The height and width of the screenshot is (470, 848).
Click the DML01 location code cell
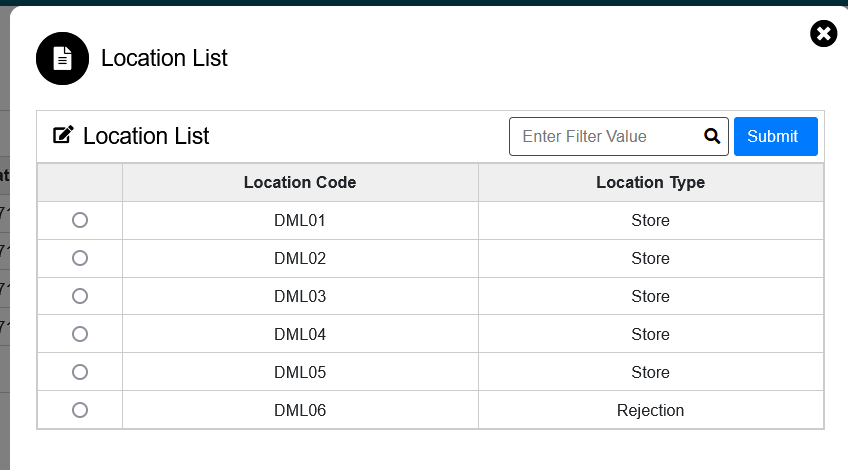300,221
